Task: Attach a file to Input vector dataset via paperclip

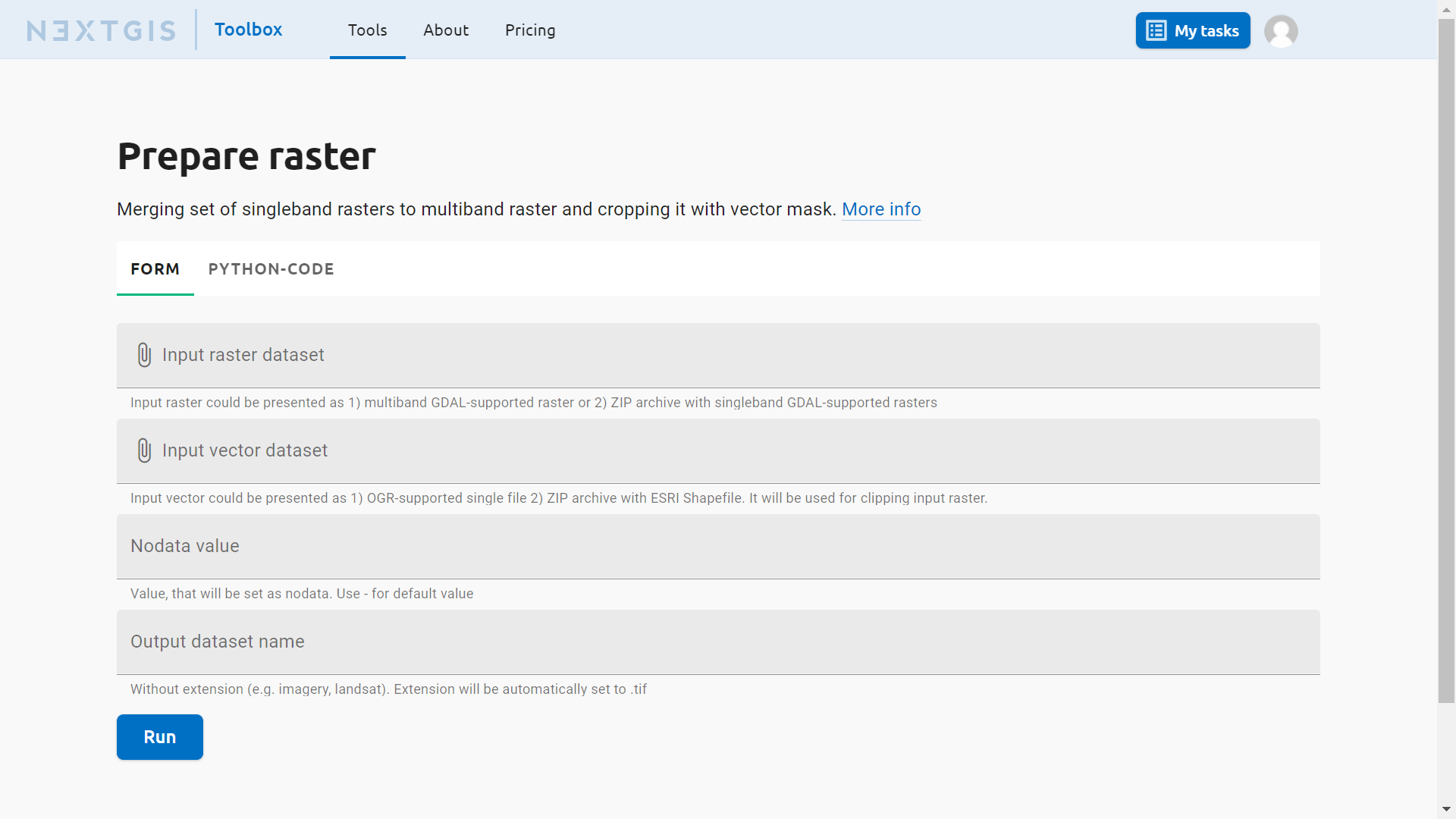Action: click(x=144, y=450)
